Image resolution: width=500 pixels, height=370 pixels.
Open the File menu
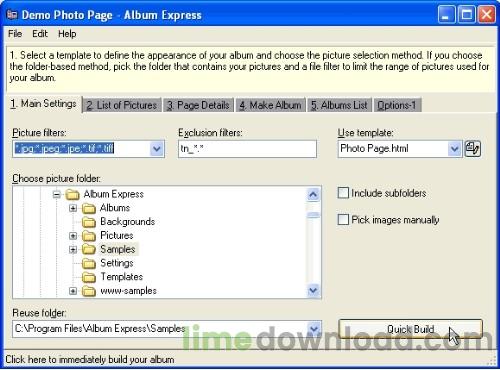click(15, 34)
